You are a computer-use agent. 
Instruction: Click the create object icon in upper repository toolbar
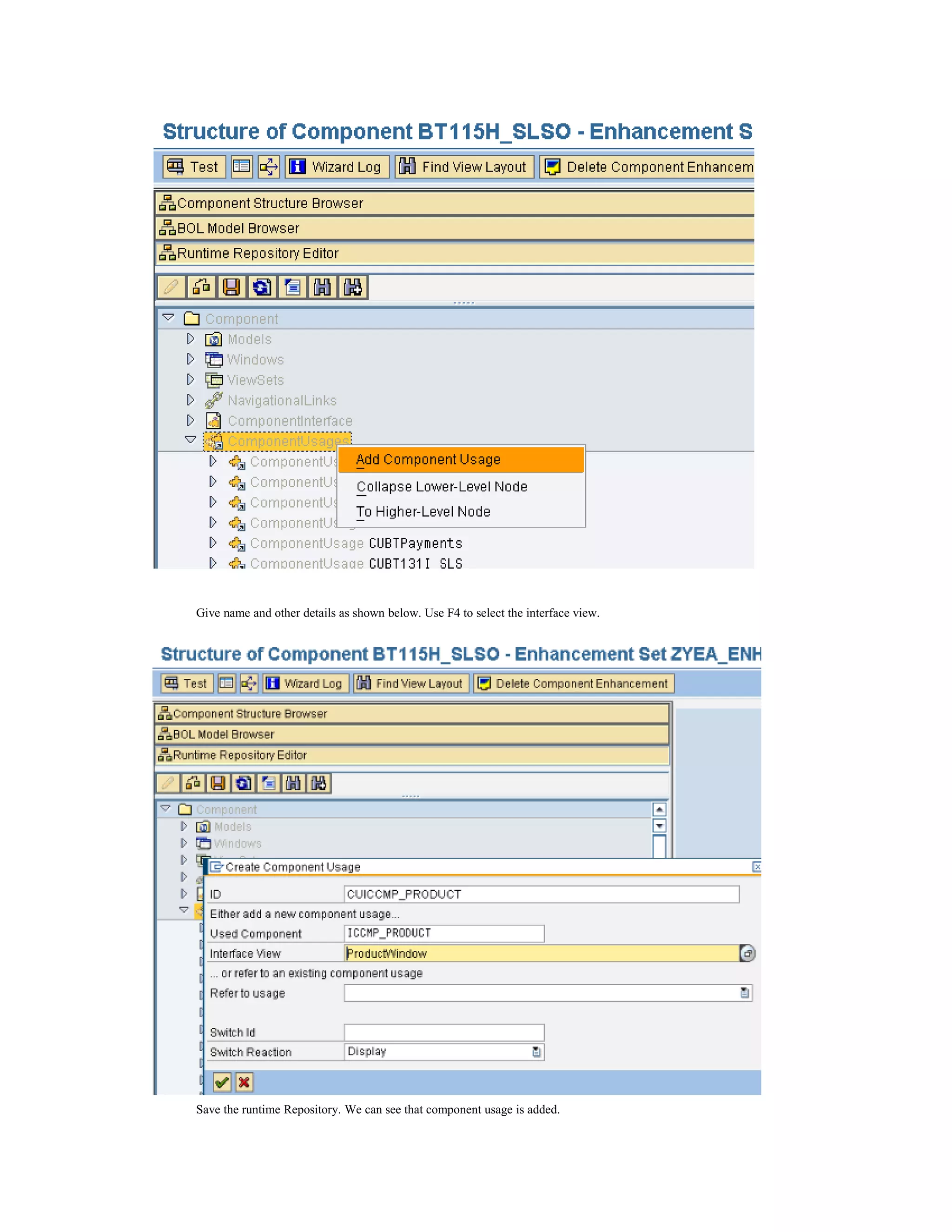[201, 287]
